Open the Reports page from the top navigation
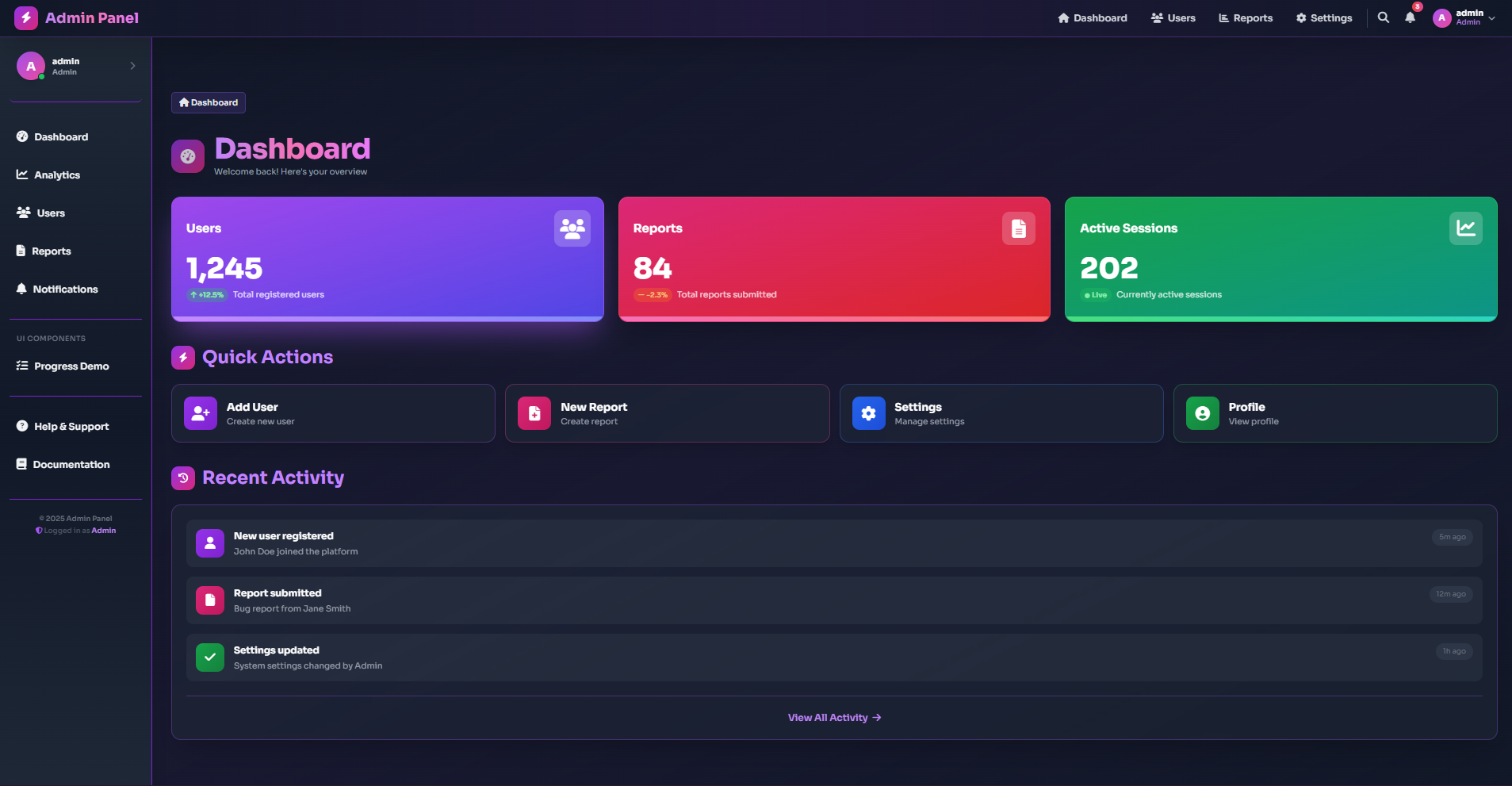Screen dimensions: 1512x786 point(1245,17)
